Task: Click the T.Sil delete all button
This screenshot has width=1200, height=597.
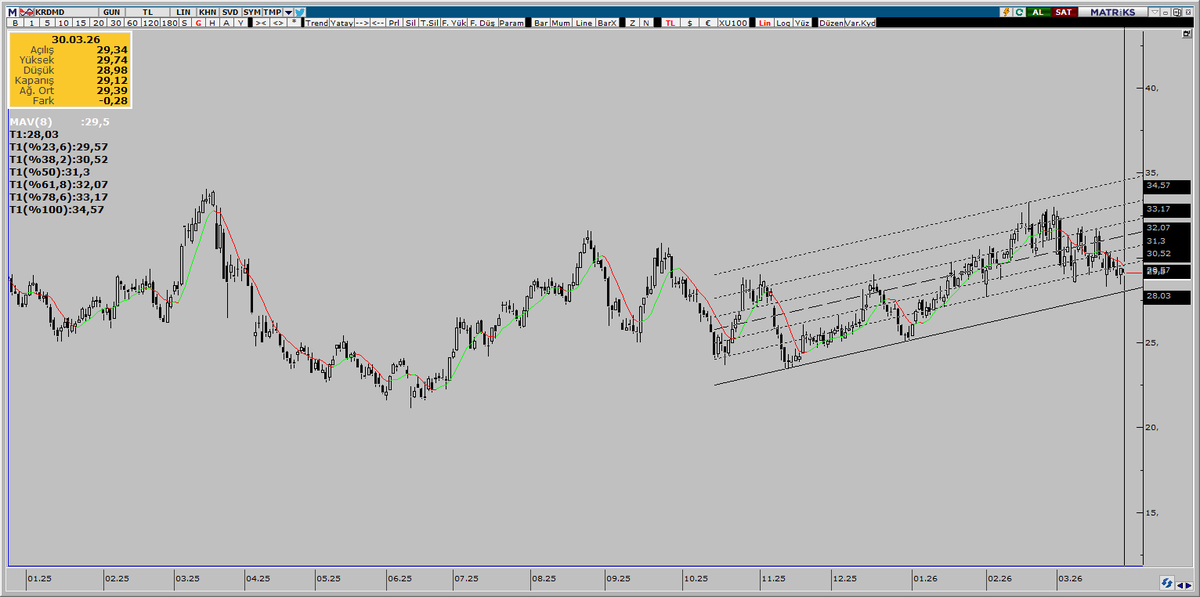Action: pos(429,23)
